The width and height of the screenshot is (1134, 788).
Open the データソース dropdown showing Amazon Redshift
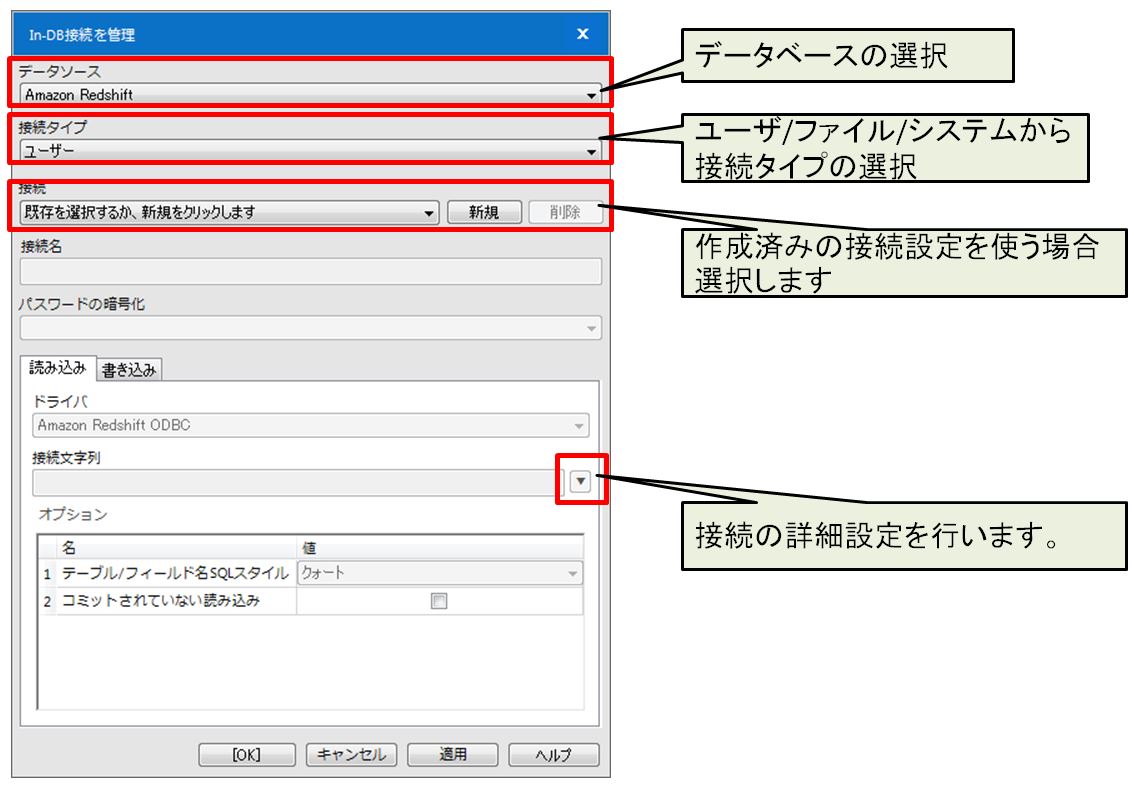[310, 95]
